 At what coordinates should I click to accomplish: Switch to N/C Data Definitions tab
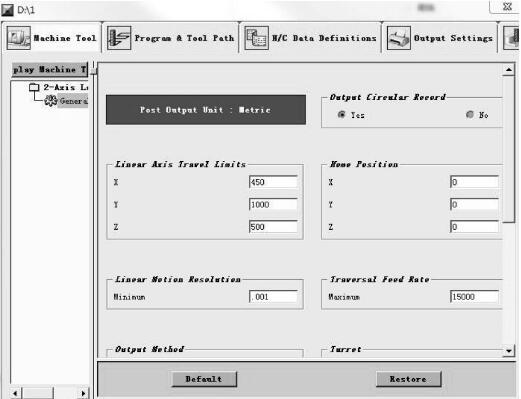click(311, 38)
